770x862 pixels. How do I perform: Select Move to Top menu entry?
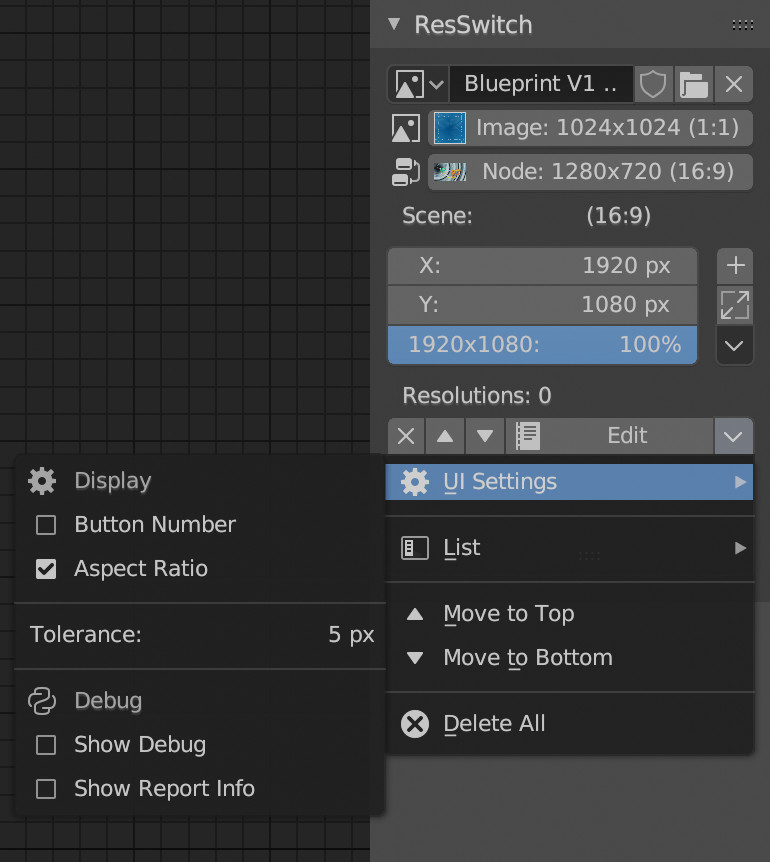pyautogui.click(x=508, y=614)
